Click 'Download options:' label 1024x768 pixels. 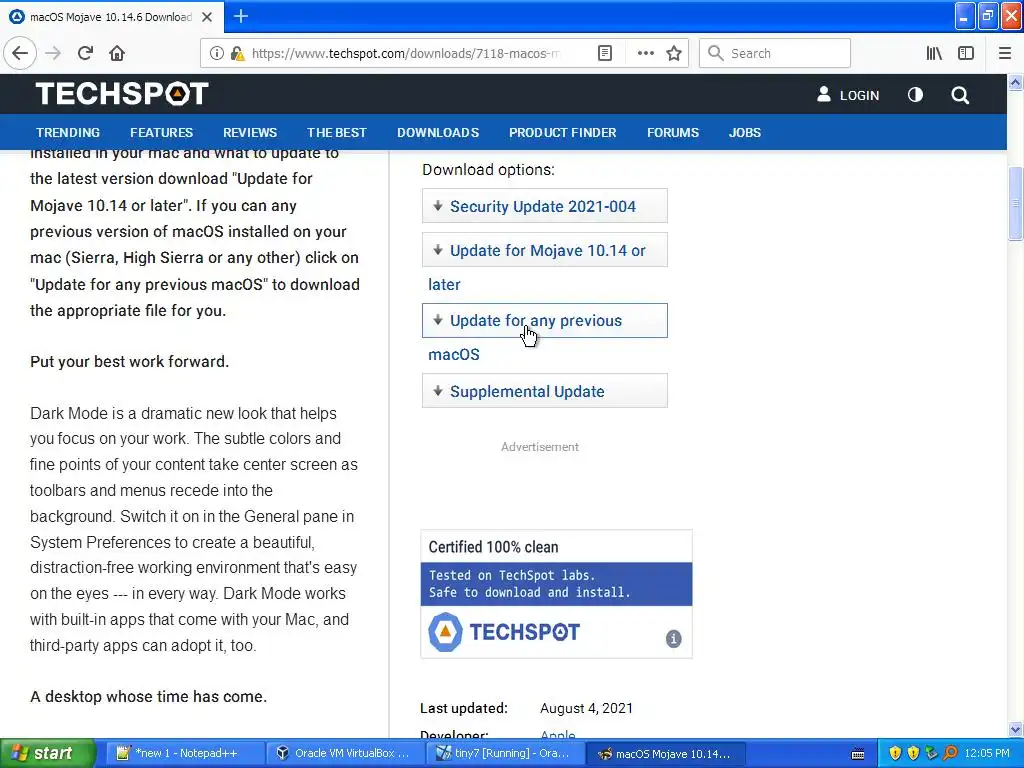[x=488, y=170]
